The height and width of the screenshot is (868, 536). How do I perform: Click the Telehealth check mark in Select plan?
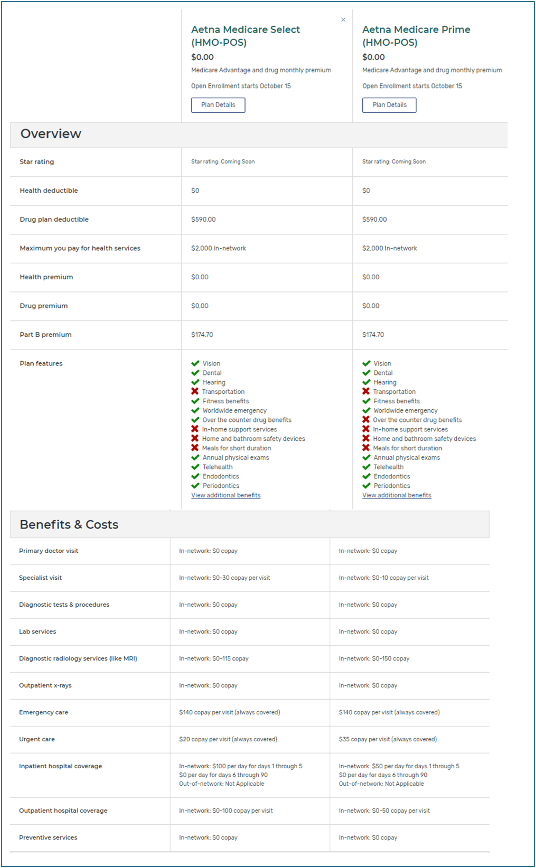(x=195, y=467)
